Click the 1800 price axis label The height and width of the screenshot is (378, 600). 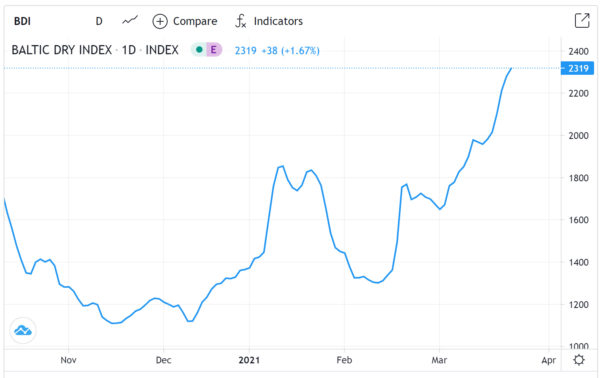click(579, 178)
